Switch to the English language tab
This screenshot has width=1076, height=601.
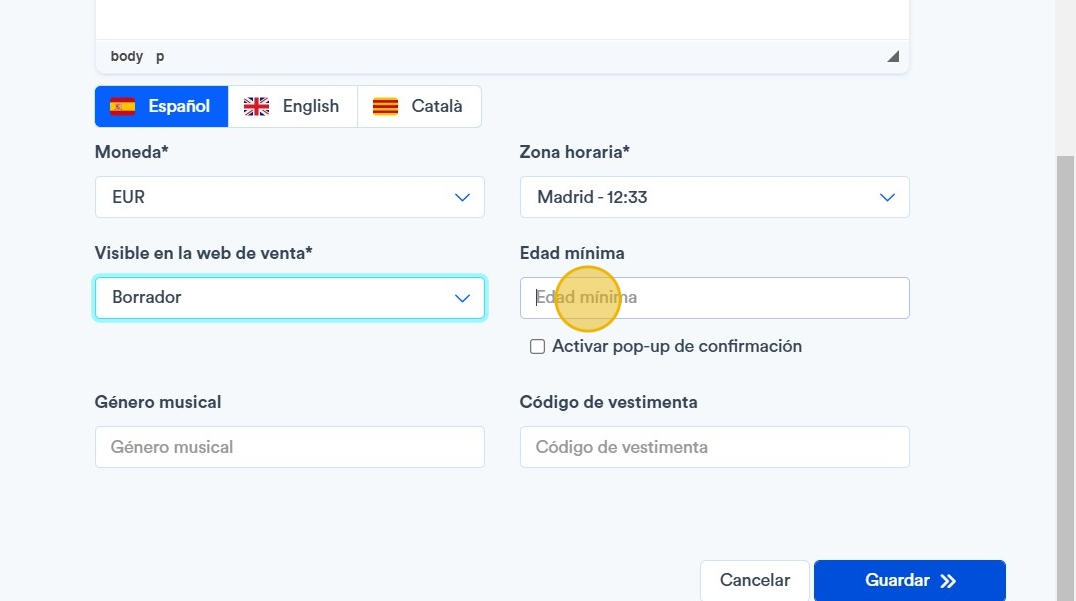293,107
